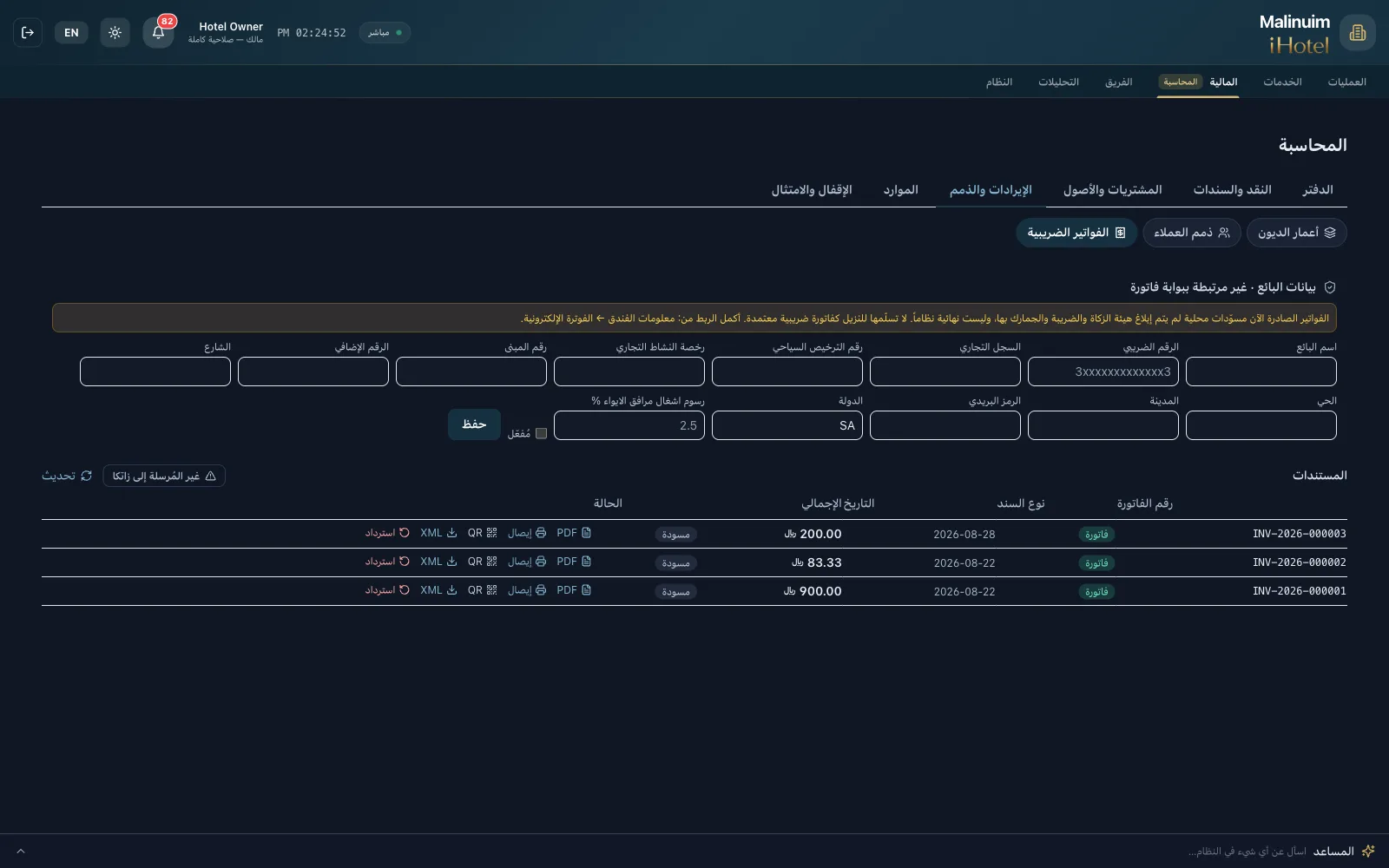Download XML for INV-2026-000003
Image resolution: width=1389 pixels, height=868 pixels.
tap(438, 533)
